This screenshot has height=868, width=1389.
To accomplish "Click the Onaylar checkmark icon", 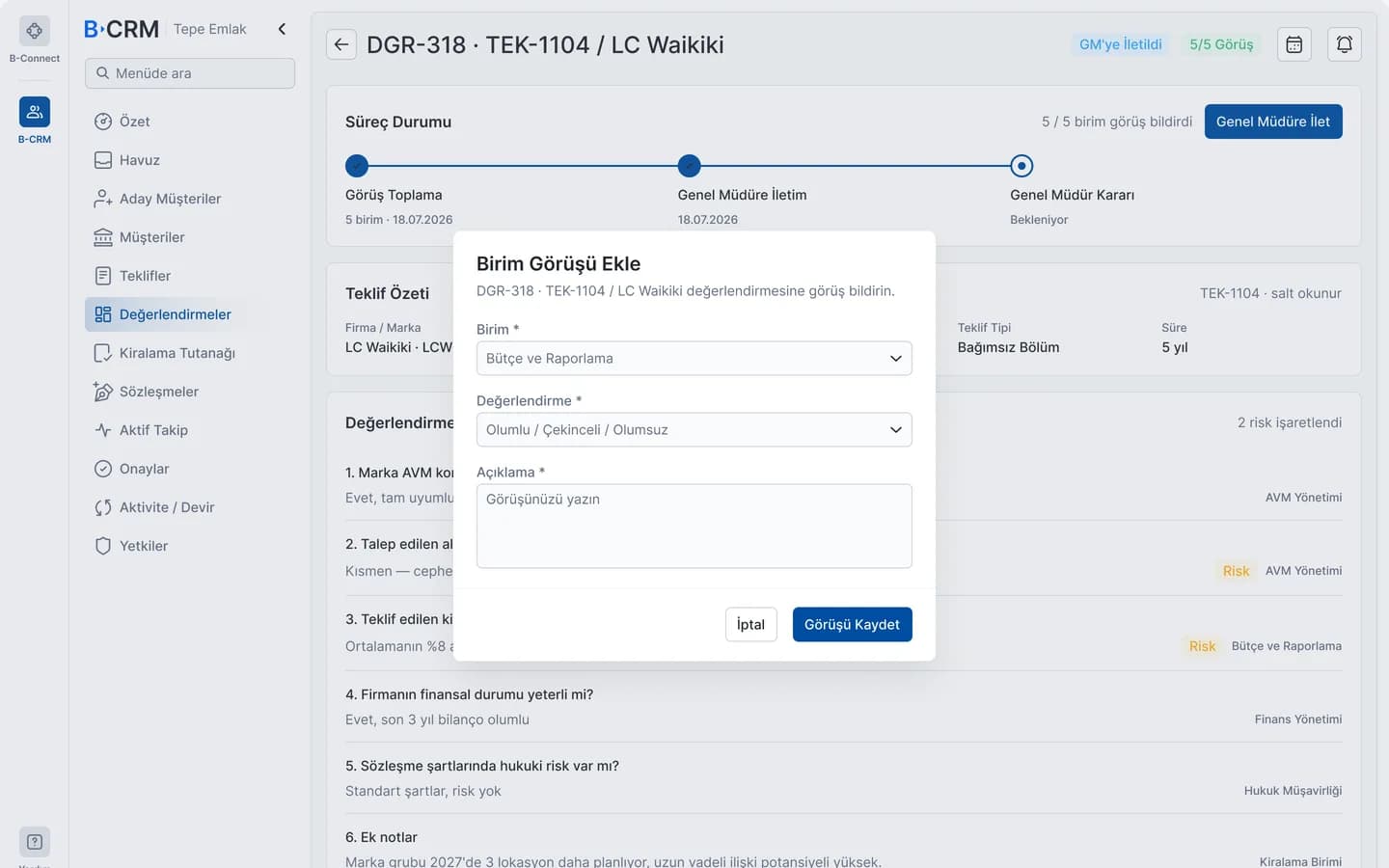I will [x=103, y=469].
